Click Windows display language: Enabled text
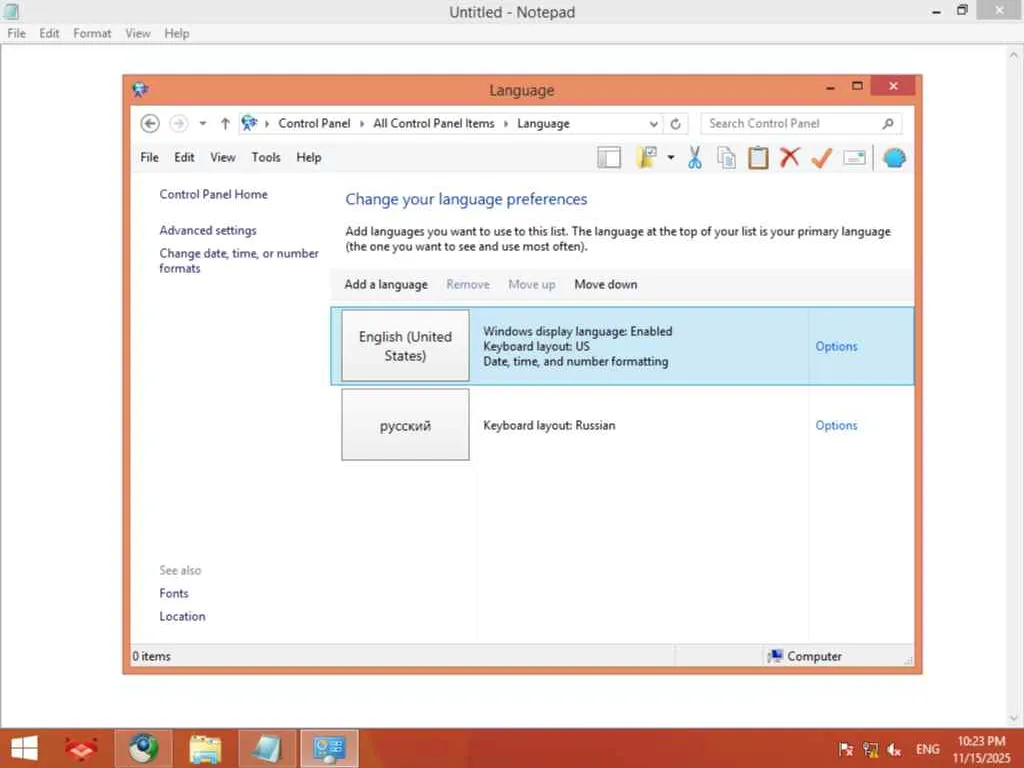Image resolution: width=1024 pixels, height=768 pixels. [577, 331]
